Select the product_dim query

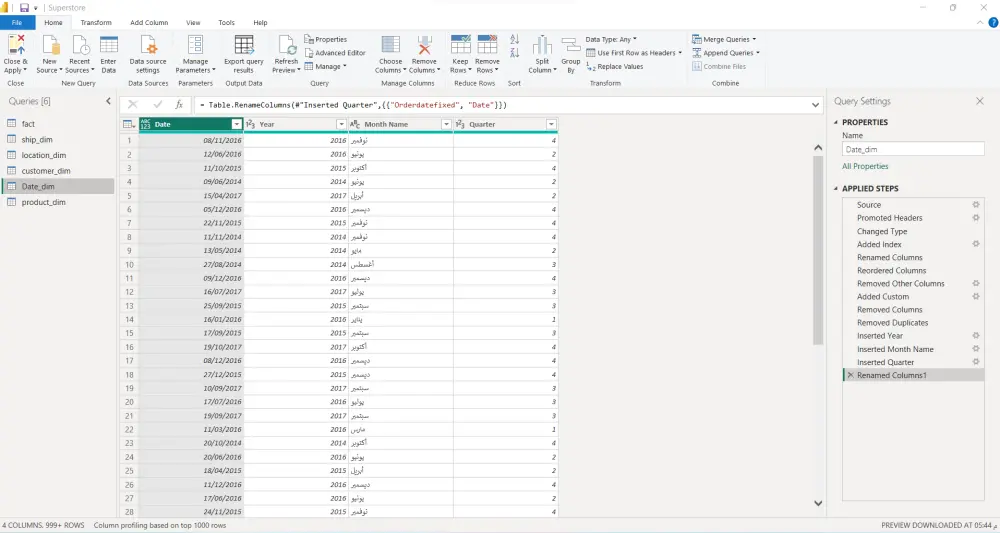tap(59, 202)
